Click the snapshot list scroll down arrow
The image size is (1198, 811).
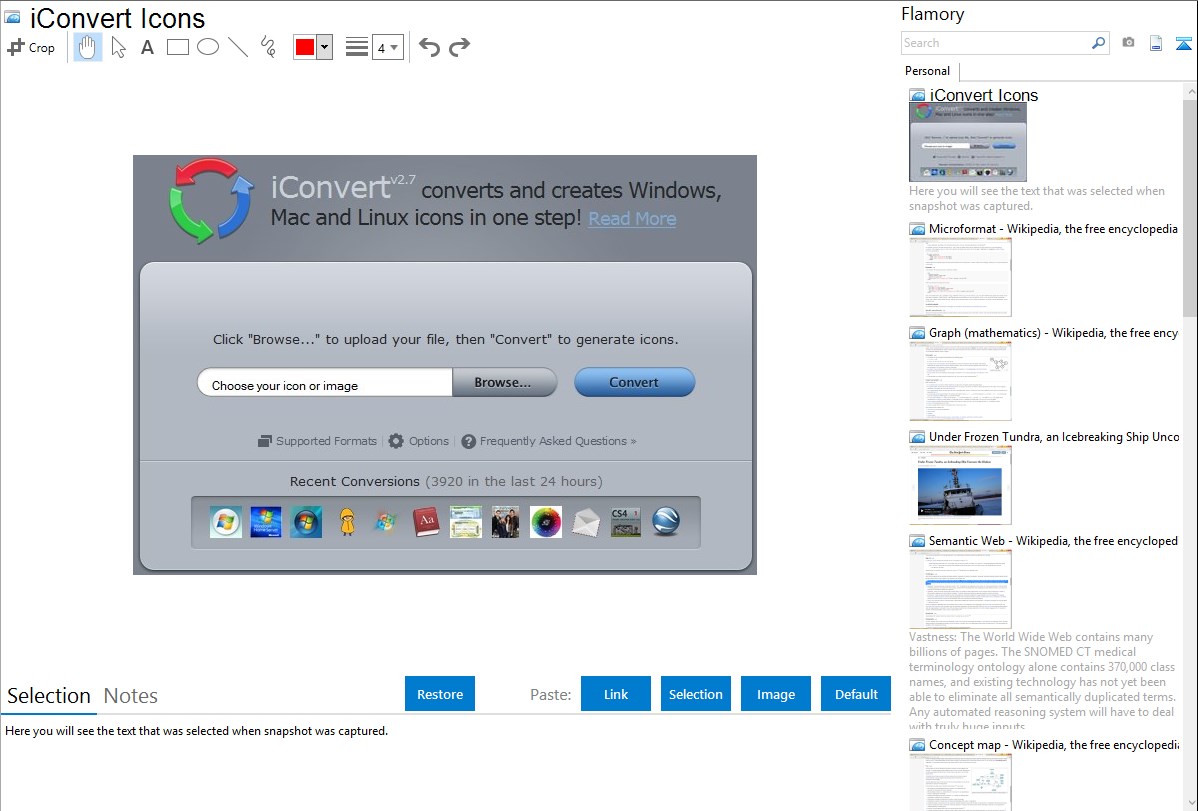click(x=1191, y=803)
